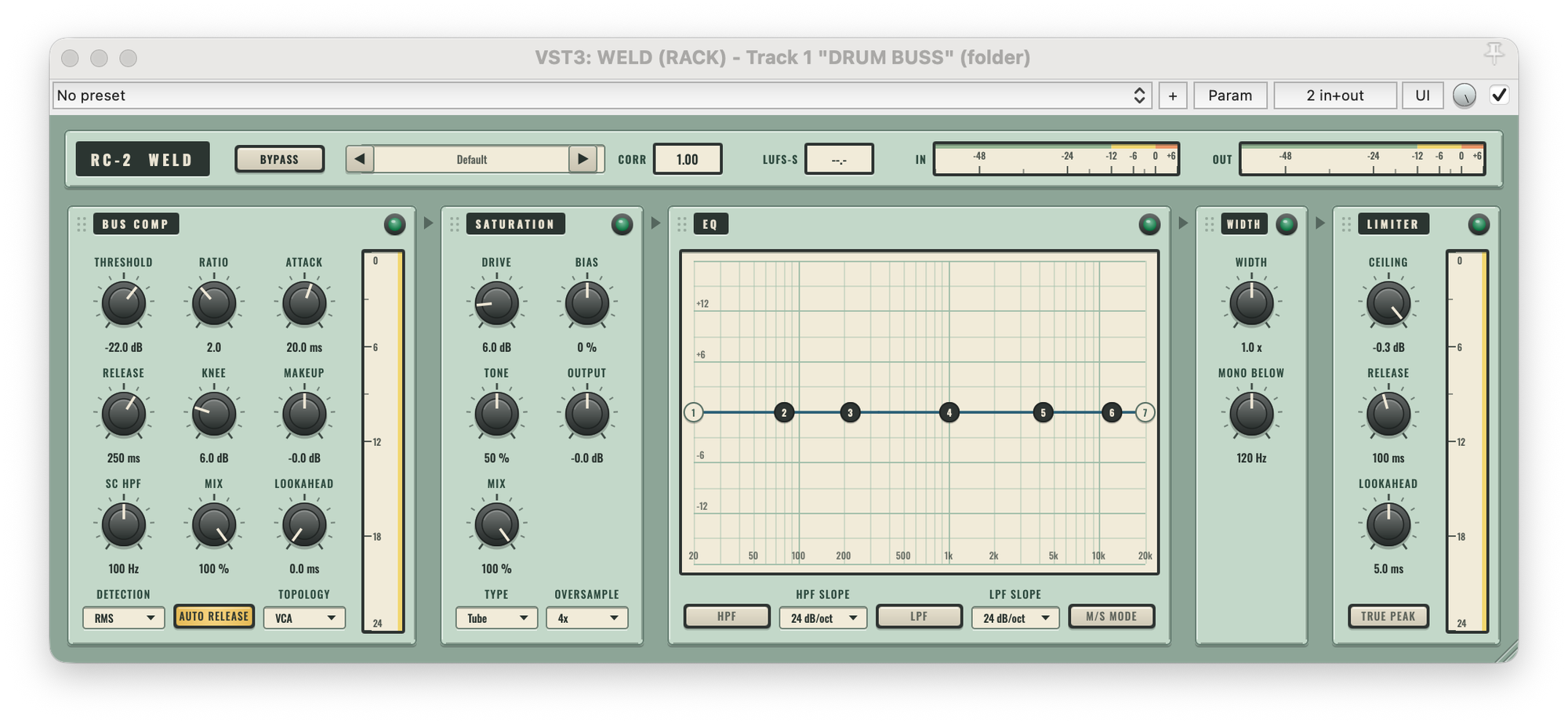Toggle the WIDTH module power LED
This screenshot has width=1568, height=724.
click(1287, 225)
